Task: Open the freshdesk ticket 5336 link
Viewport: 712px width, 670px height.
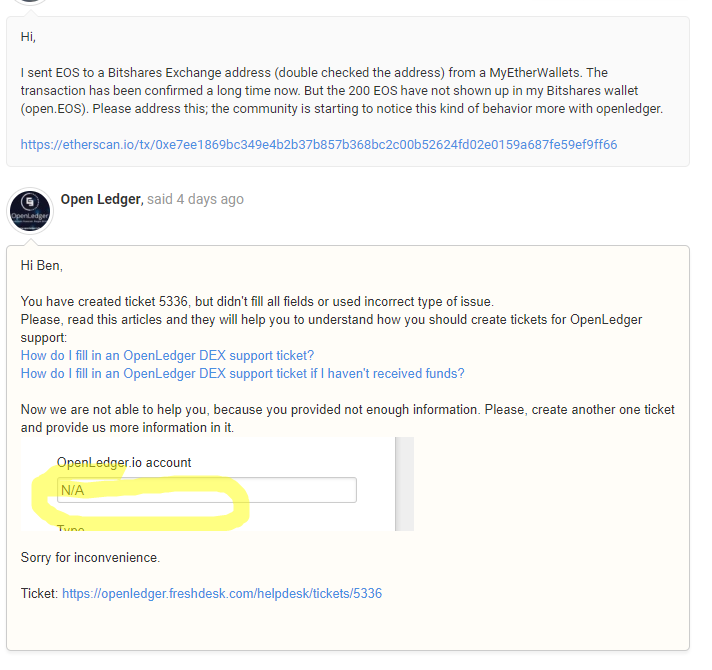Action: point(222,594)
